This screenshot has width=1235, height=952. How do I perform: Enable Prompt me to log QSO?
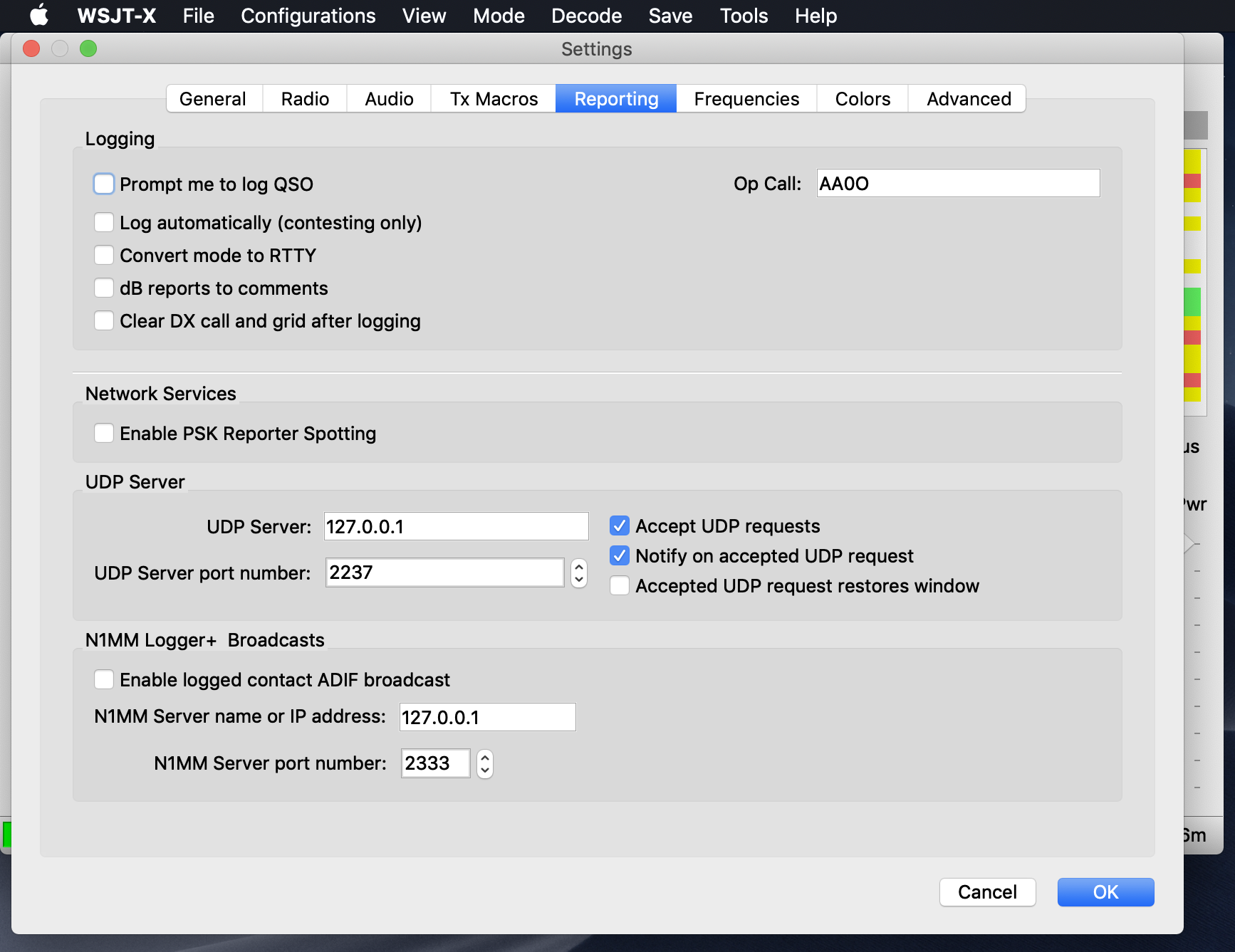104,184
